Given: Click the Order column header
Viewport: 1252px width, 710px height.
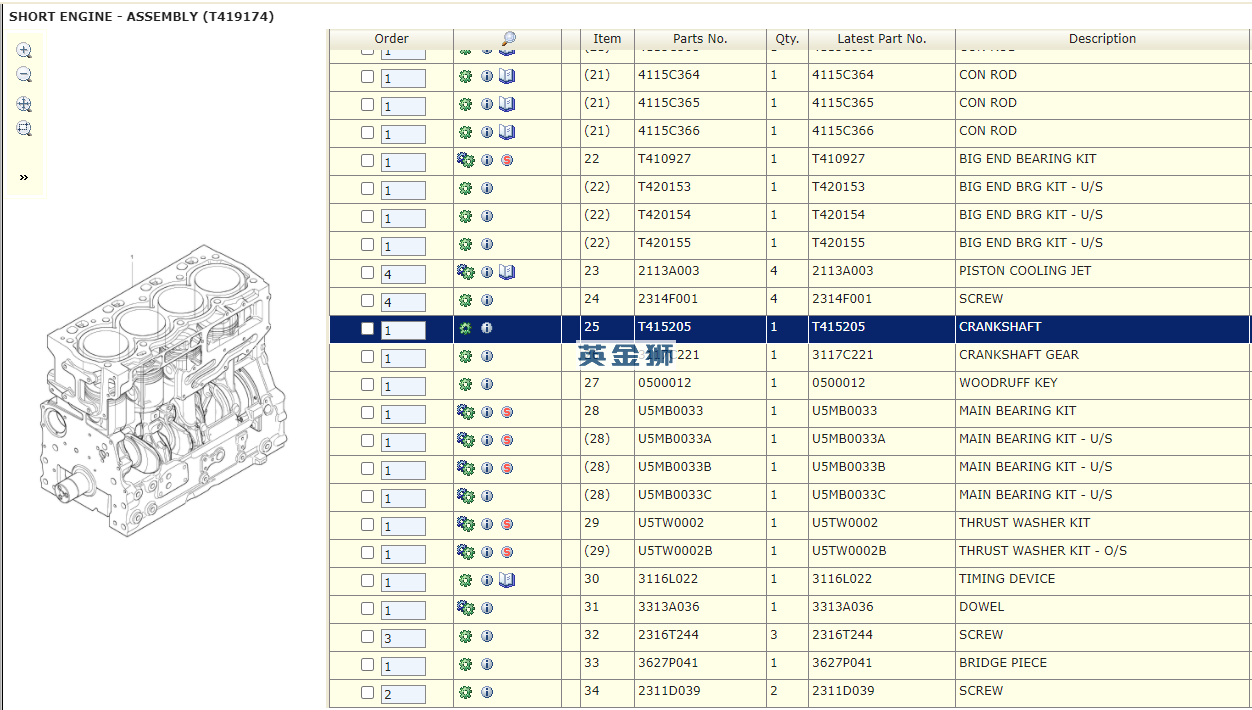Looking at the screenshot, I should click(x=391, y=39).
